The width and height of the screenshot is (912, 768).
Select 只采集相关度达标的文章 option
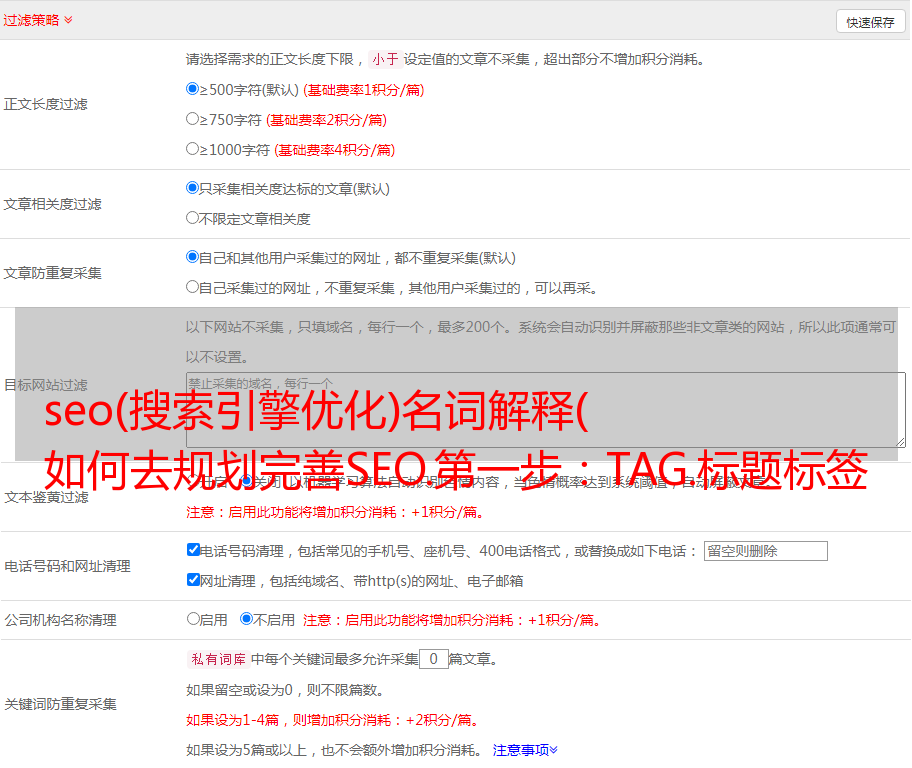point(193,188)
